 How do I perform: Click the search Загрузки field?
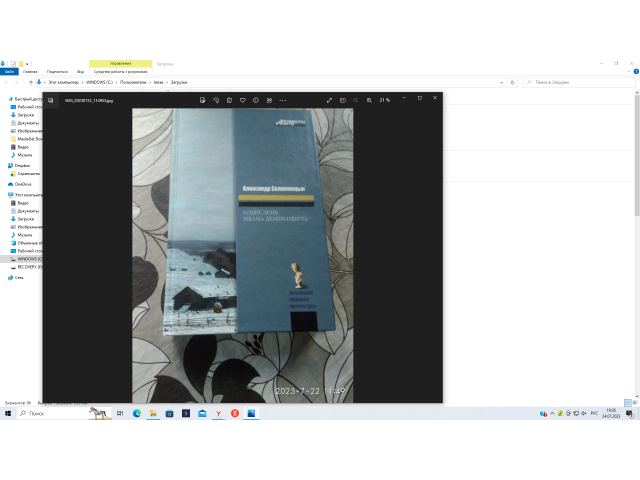pyautogui.click(x=578, y=82)
